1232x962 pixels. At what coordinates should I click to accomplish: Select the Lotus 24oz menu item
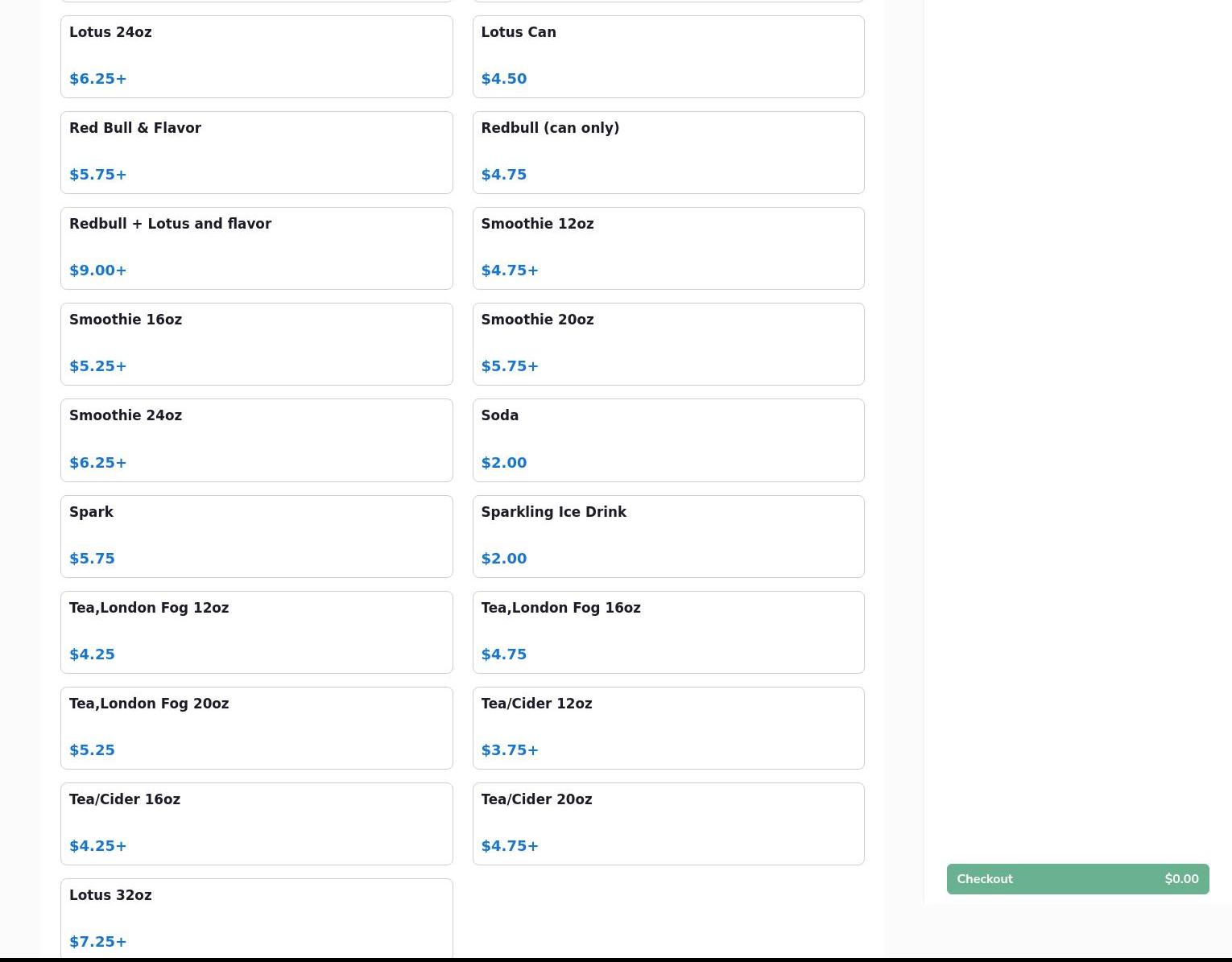pyautogui.click(x=256, y=56)
